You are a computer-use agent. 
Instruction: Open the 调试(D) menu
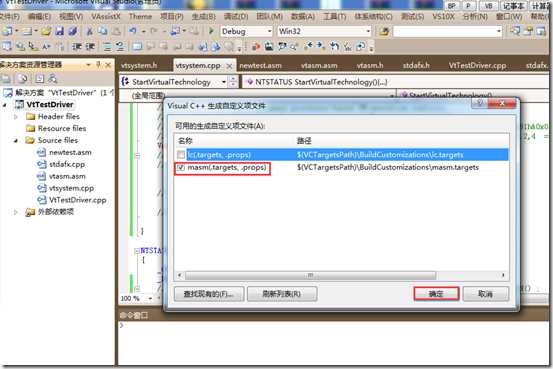click(x=236, y=17)
